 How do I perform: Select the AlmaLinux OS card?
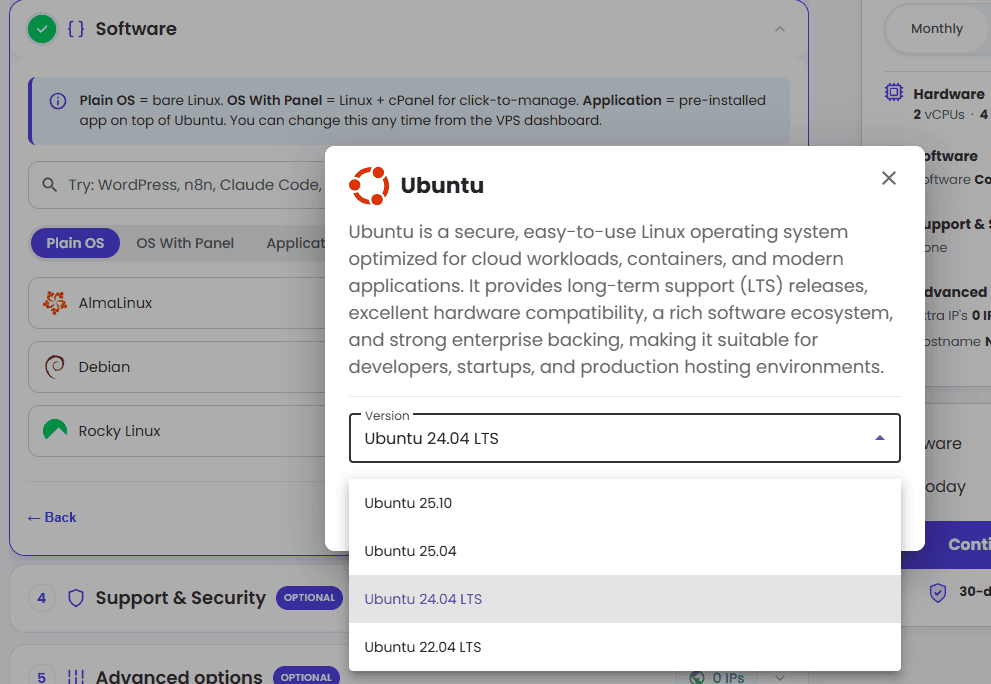tap(177, 303)
